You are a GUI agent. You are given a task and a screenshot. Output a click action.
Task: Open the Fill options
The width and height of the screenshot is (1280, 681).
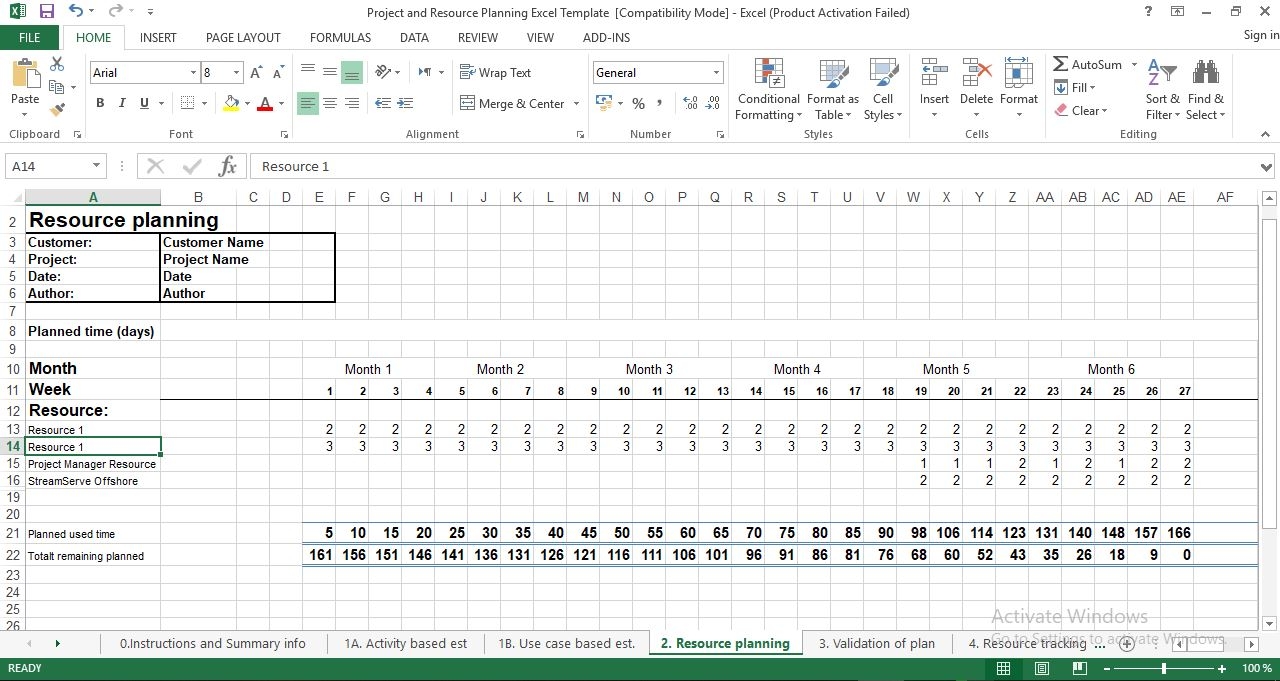click(x=1076, y=87)
